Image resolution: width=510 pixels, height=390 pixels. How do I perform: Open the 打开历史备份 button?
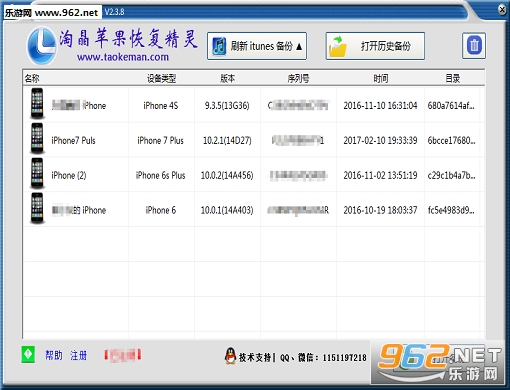[x=375, y=46]
